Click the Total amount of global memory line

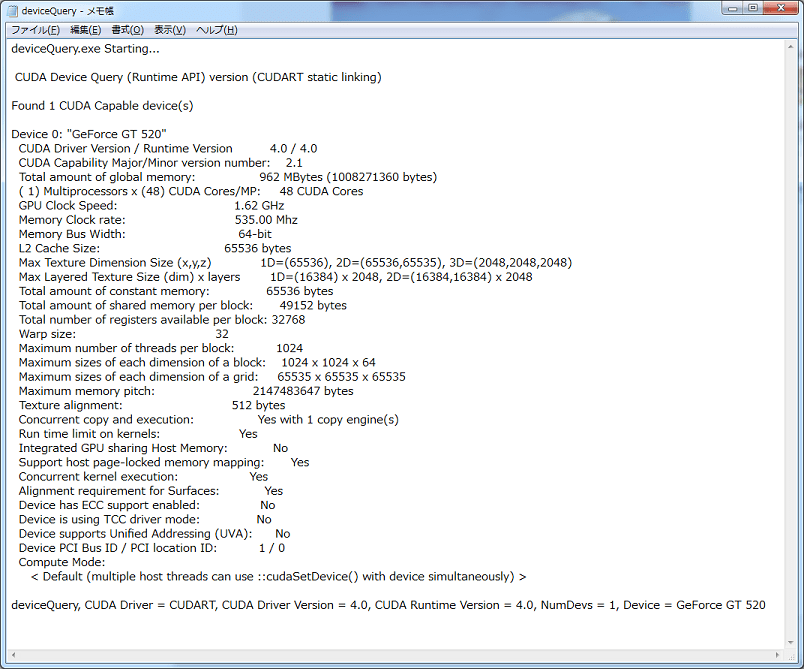[150, 177]
